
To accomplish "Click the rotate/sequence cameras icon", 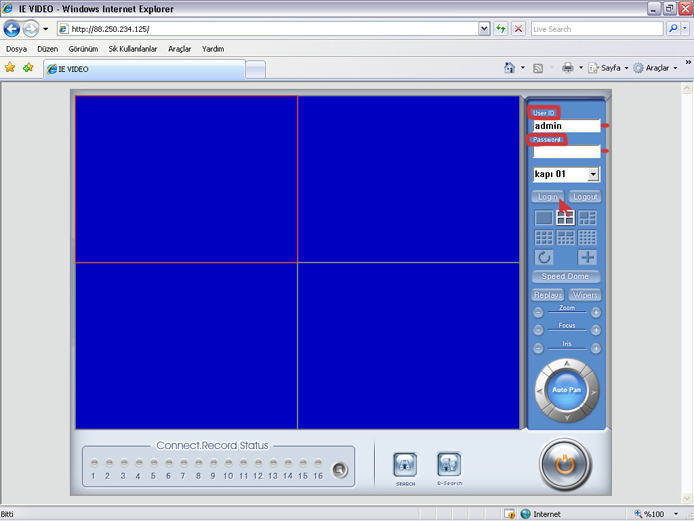I will [x=544, y=257].
